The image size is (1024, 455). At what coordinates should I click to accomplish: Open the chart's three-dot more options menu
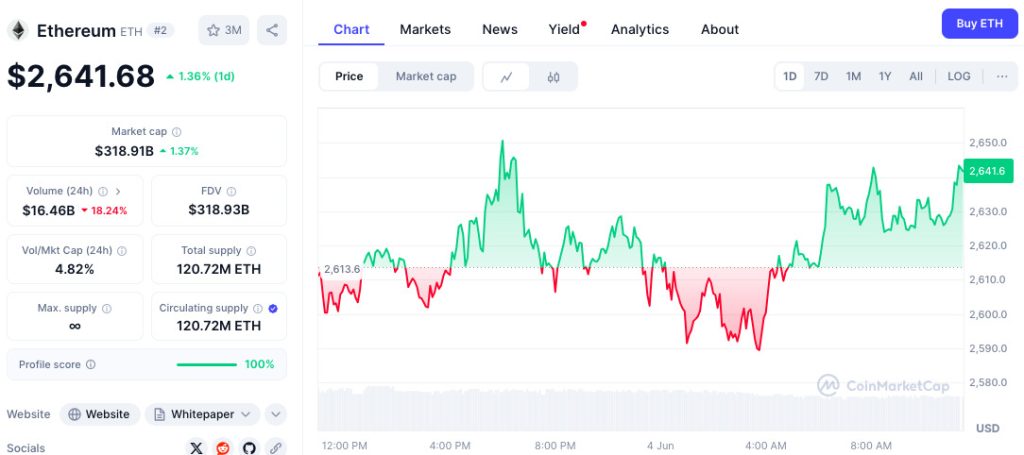(1002, 77)
